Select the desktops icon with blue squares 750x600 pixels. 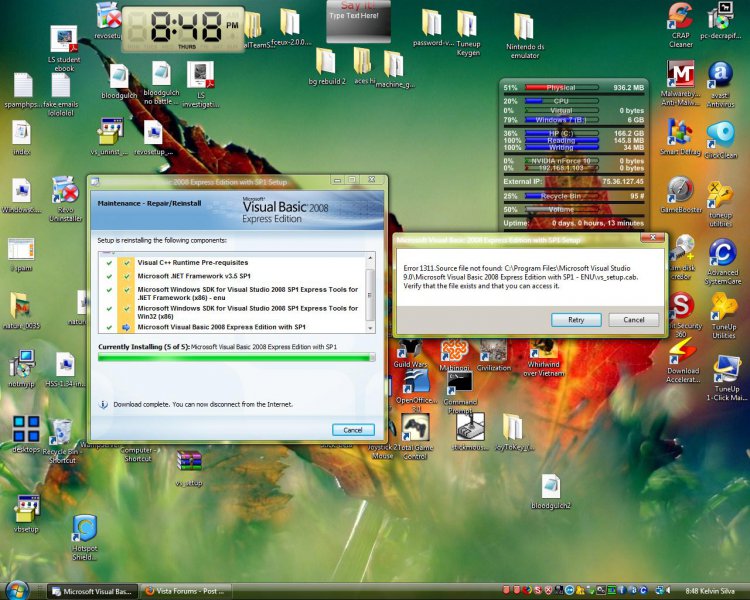click(26, 434)
